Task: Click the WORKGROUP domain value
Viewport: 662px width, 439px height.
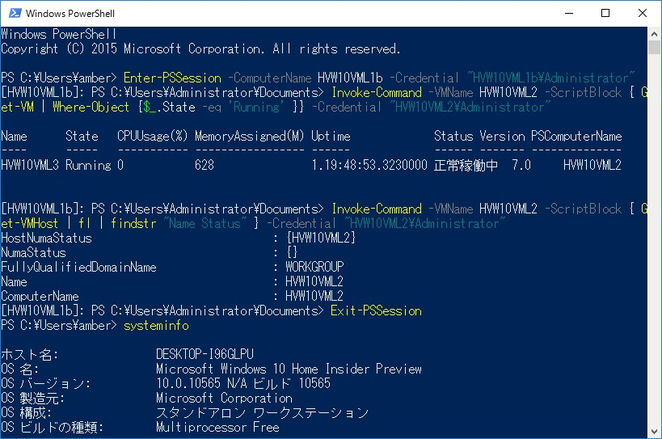Action: (x=315, y=267)
